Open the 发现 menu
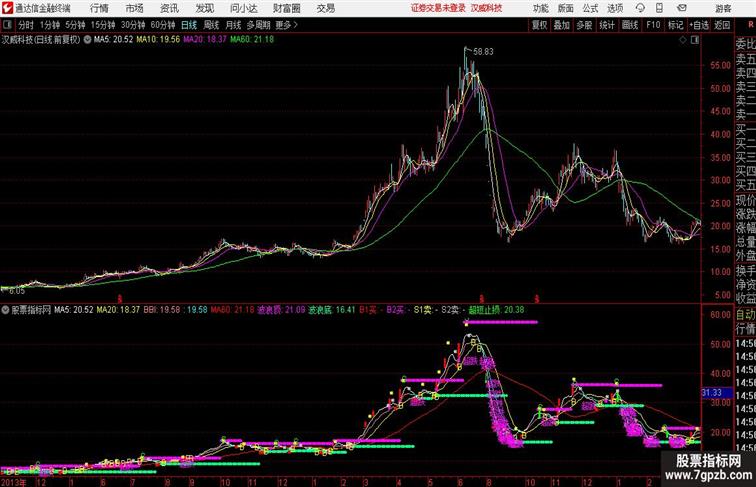 tap(204, 8)
